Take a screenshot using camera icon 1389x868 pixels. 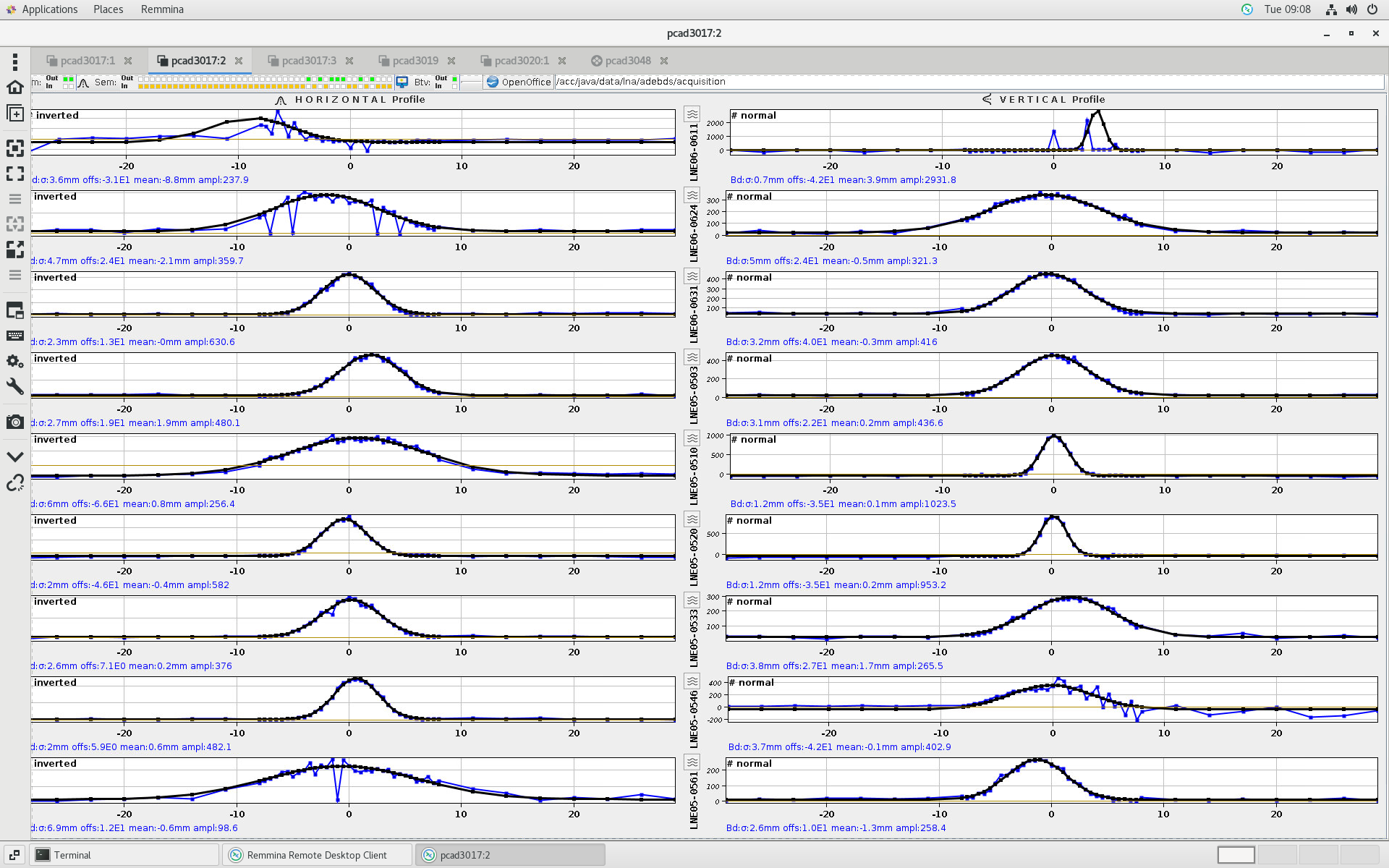15,422
